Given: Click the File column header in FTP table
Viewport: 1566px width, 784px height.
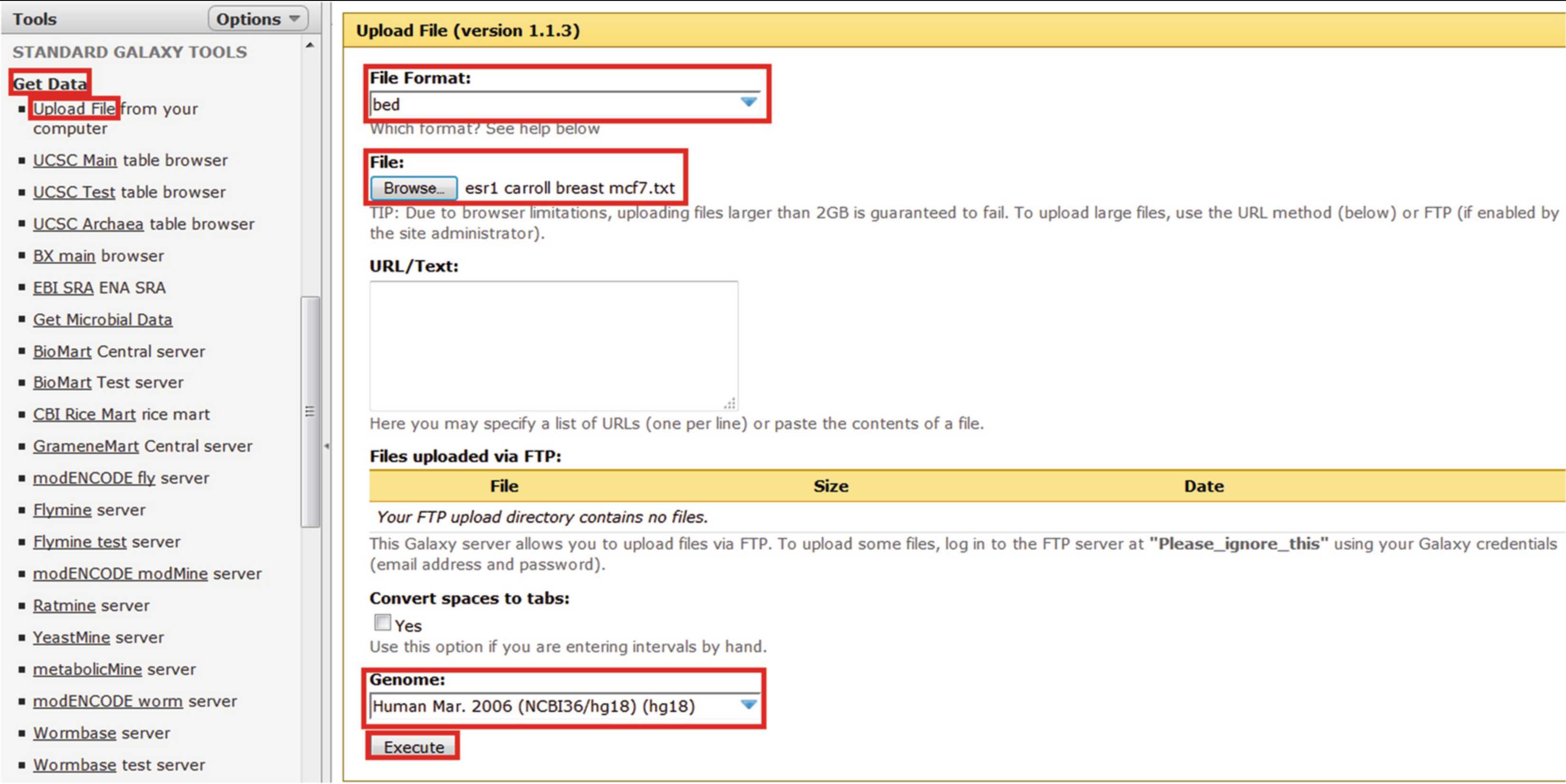Looking at the screenshot, I should point(504,486).
